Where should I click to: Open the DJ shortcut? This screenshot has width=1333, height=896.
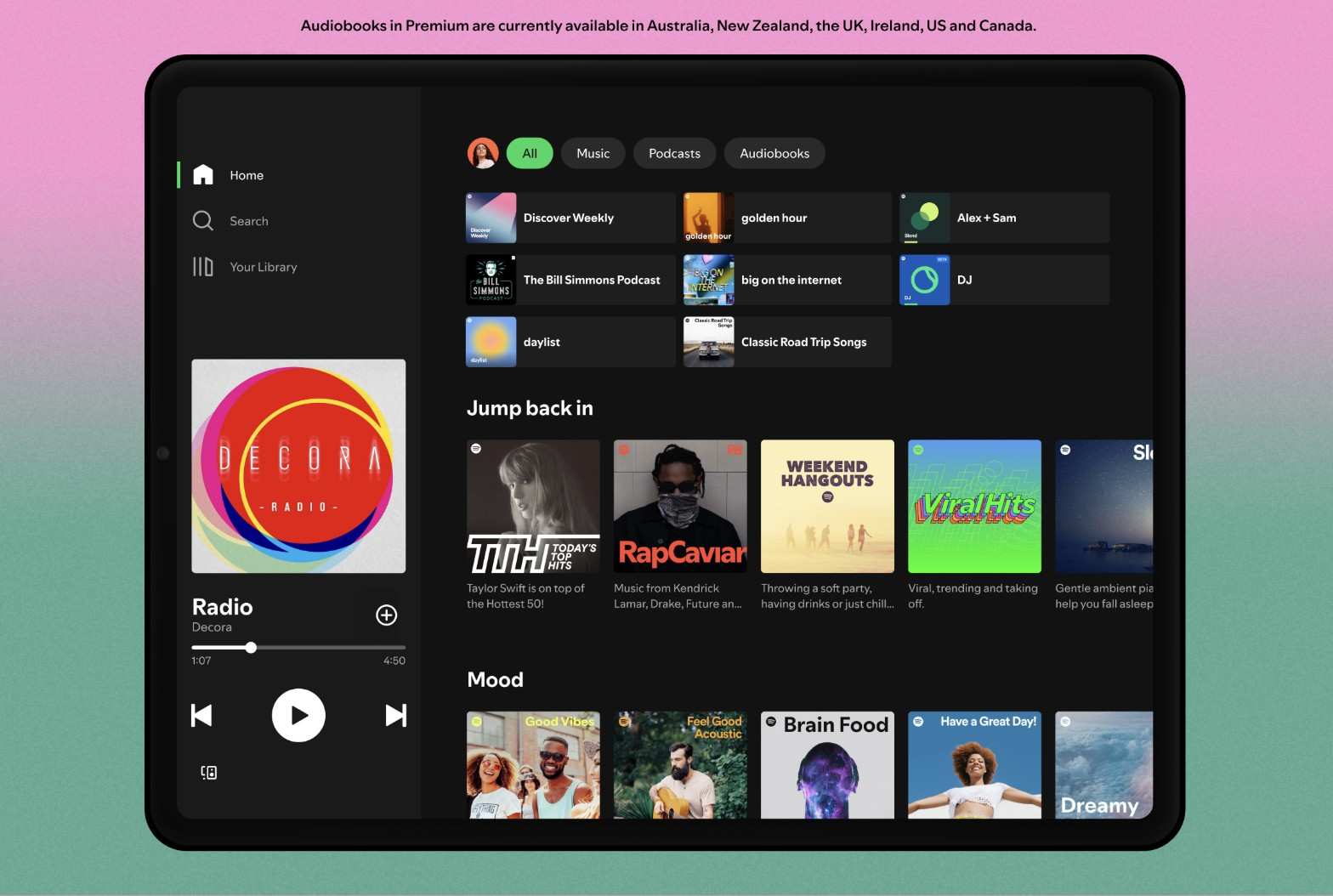coord(1004,280)
